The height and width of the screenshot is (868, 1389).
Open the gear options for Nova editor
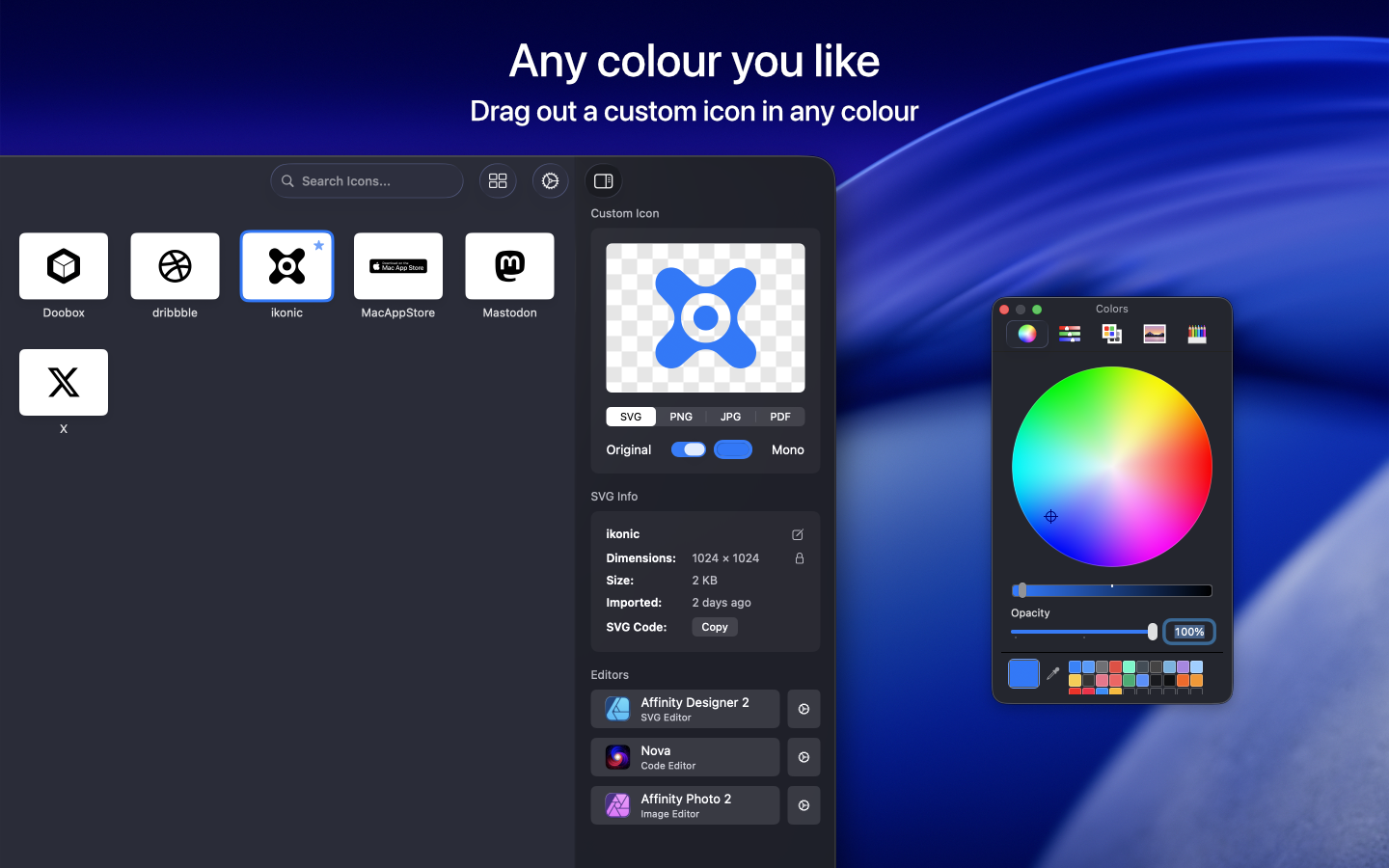tap(803, 757)
